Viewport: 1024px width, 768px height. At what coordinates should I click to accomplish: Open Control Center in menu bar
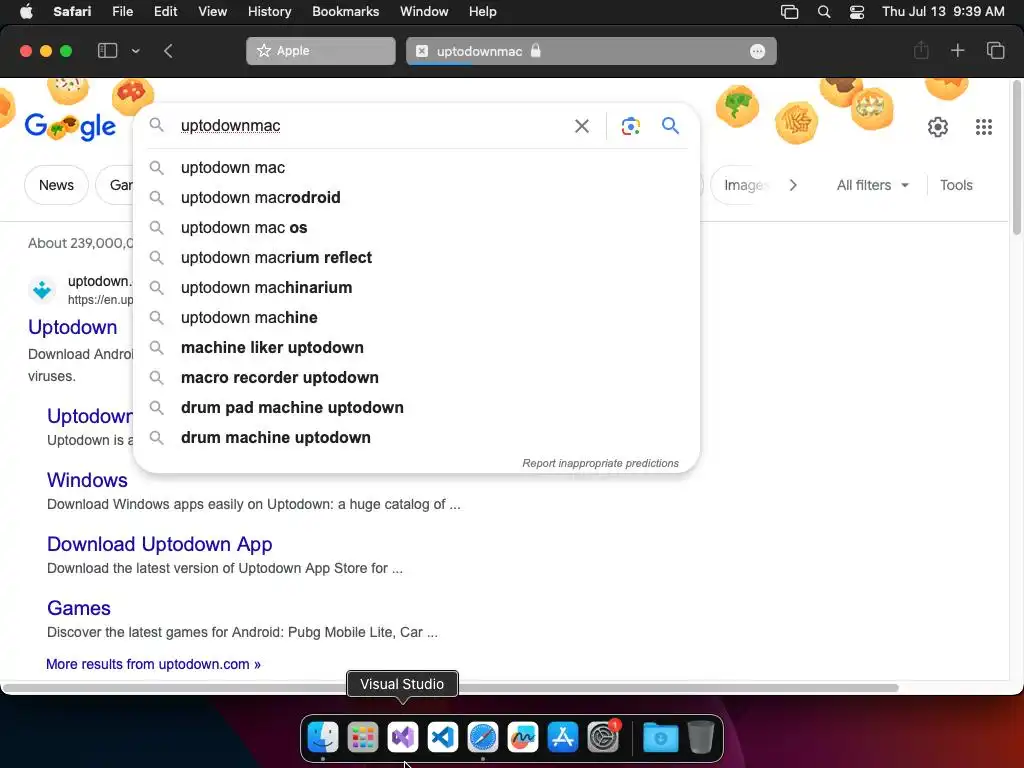click(x=857, y=12)
